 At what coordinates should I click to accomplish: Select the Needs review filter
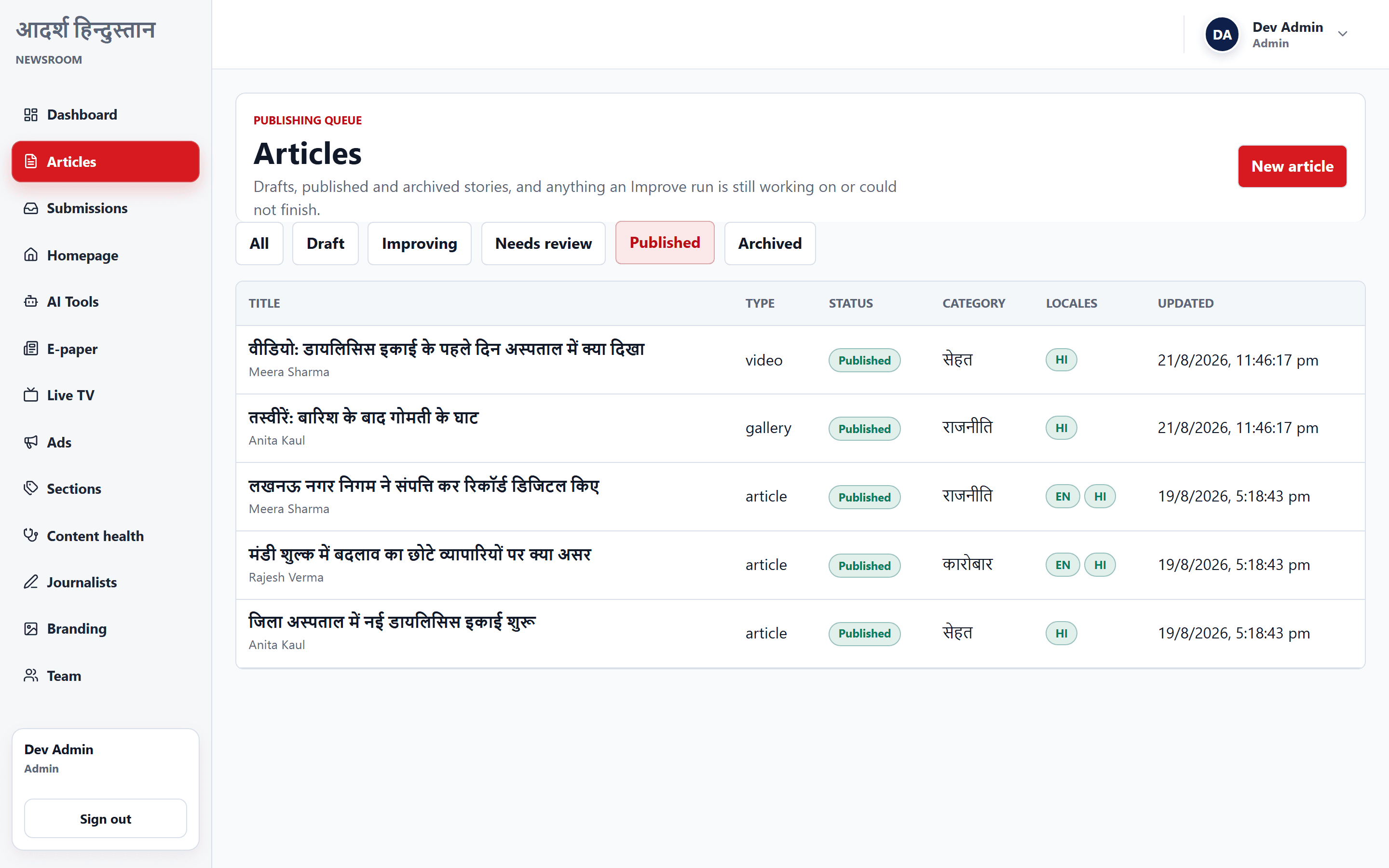coord(544,244)
